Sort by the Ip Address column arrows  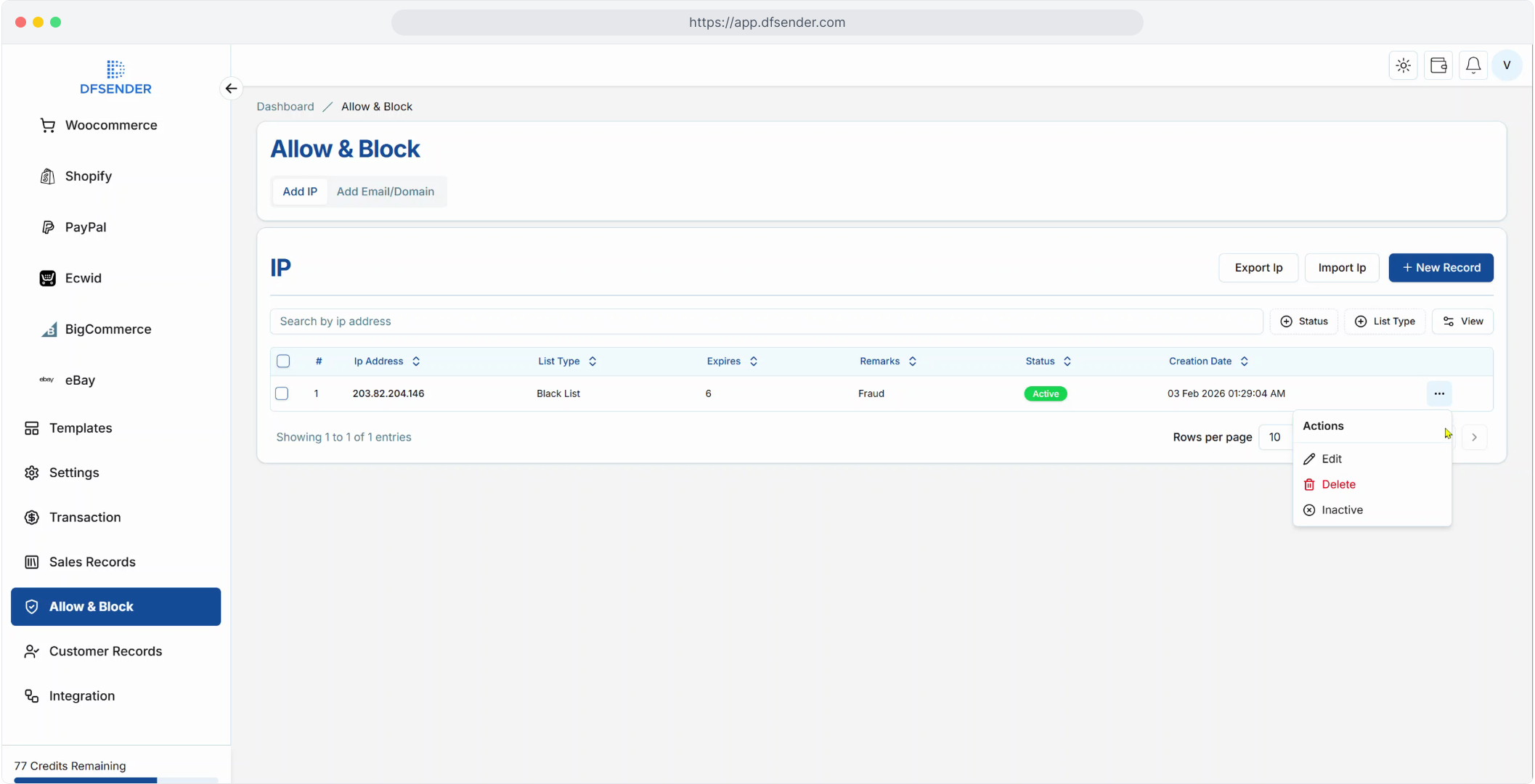pos(416,361)
